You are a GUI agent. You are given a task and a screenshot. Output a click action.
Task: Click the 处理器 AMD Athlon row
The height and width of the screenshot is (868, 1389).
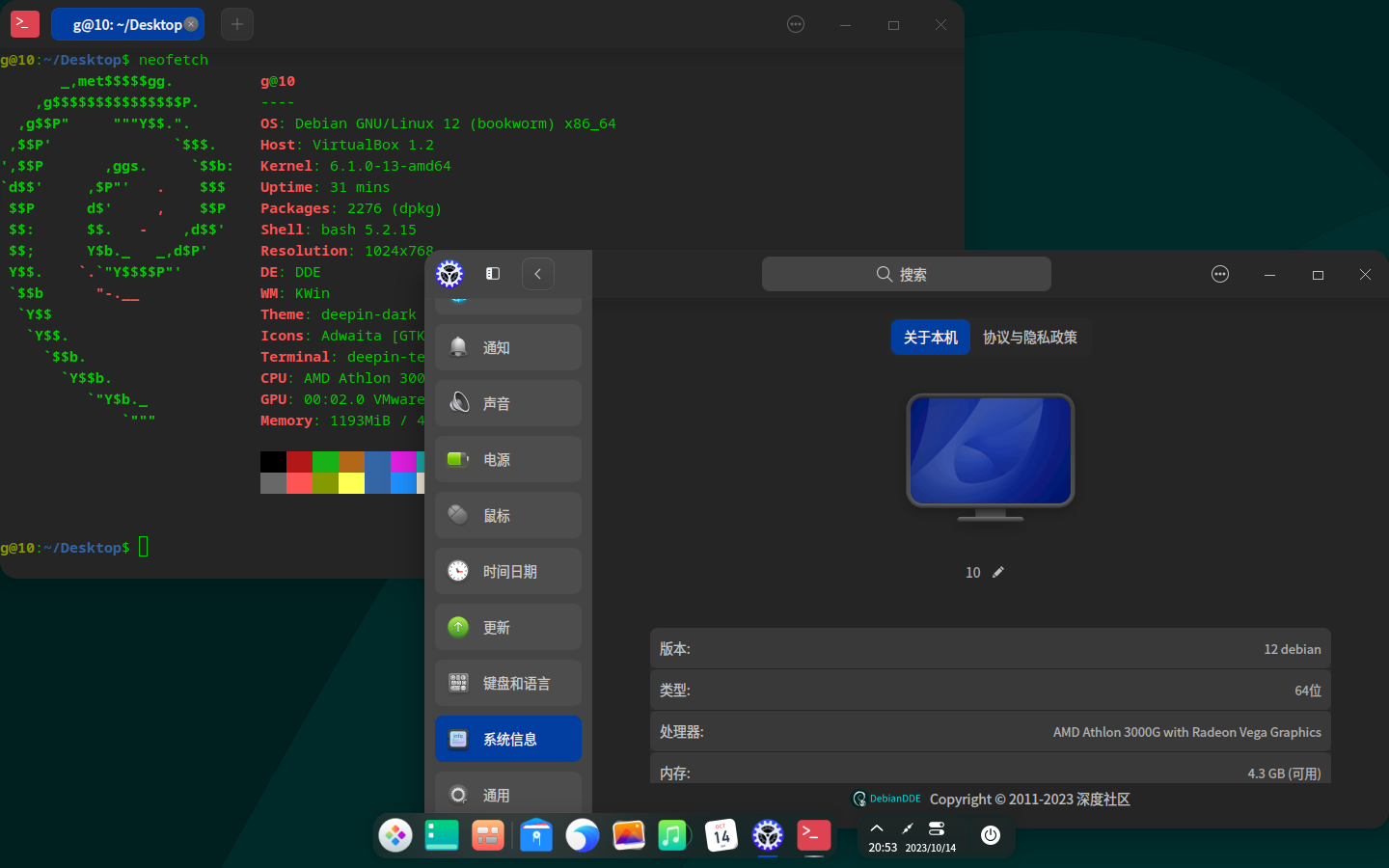click(x=991, y=732)
